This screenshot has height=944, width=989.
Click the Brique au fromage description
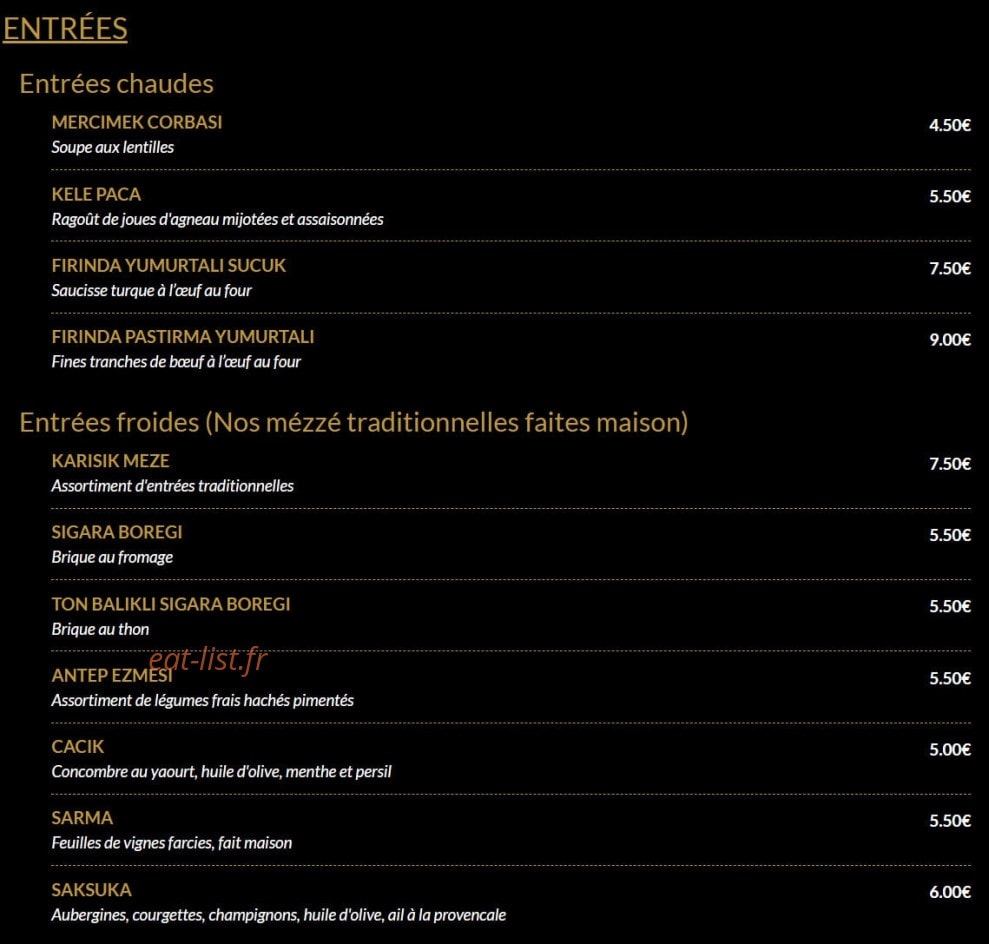(112, 557)
